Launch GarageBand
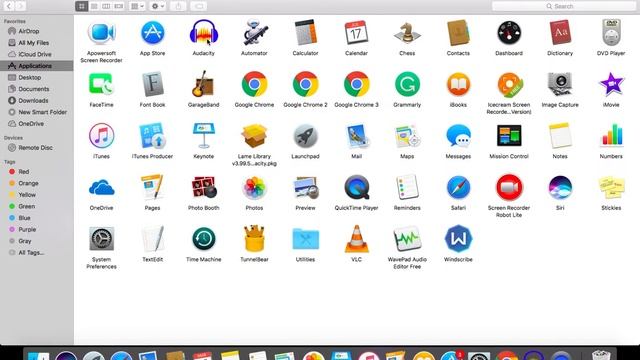The height and width of the screenshot is (360, 640). [203, 84]
